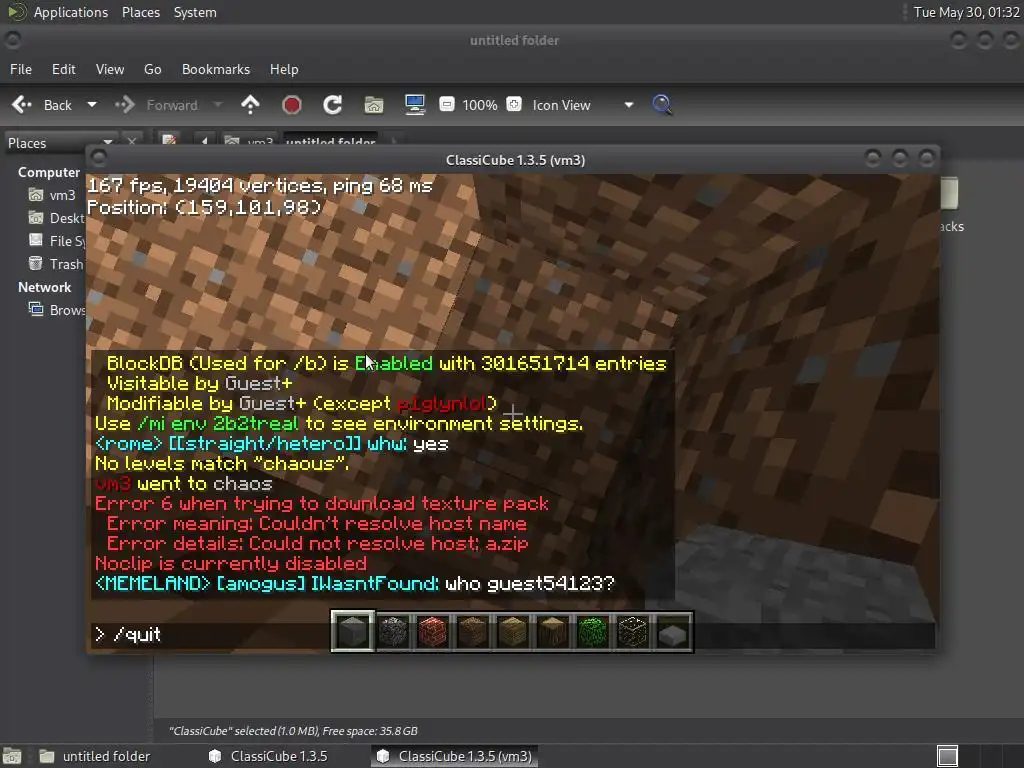Click the 'Error 6' texture pack error line
The image size is (1024, 768).
(321, 504)
